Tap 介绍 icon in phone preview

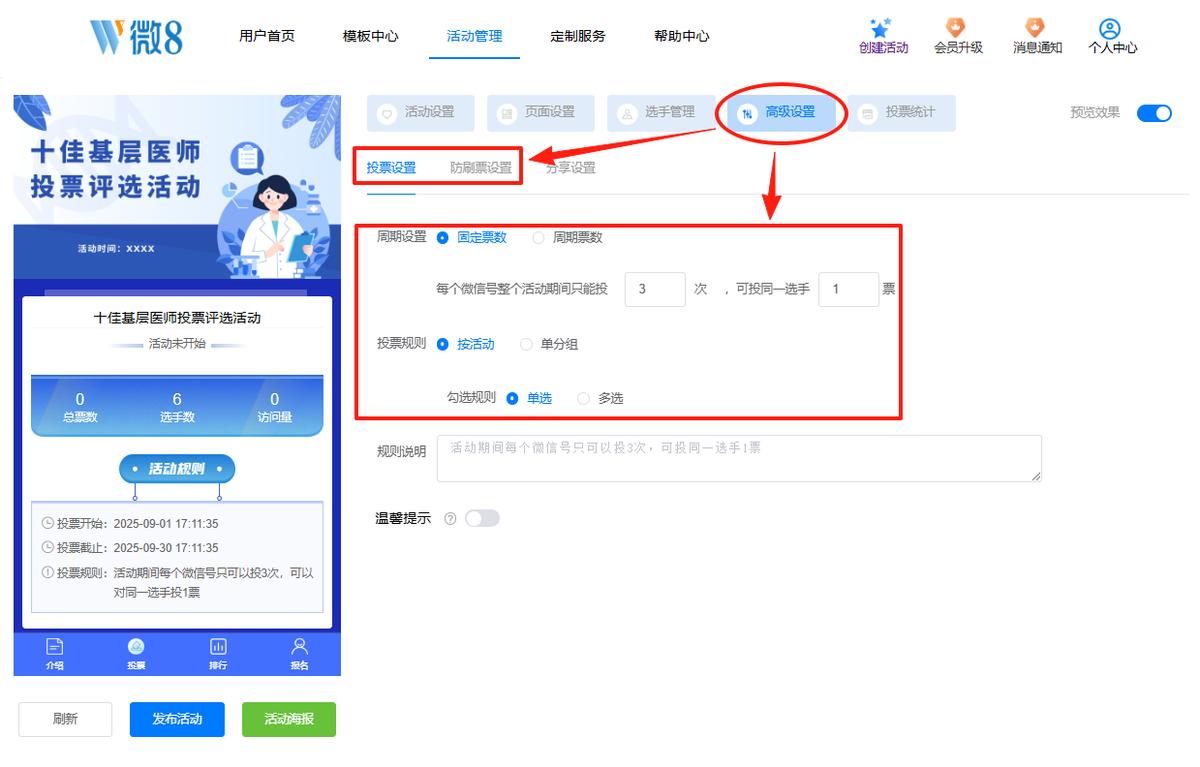click(55, 647)
